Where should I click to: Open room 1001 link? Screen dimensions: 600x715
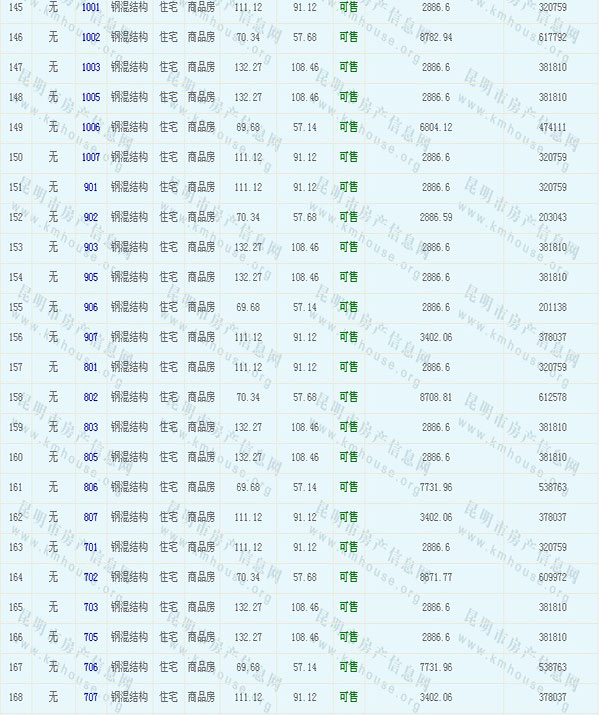tap(91, 7)
